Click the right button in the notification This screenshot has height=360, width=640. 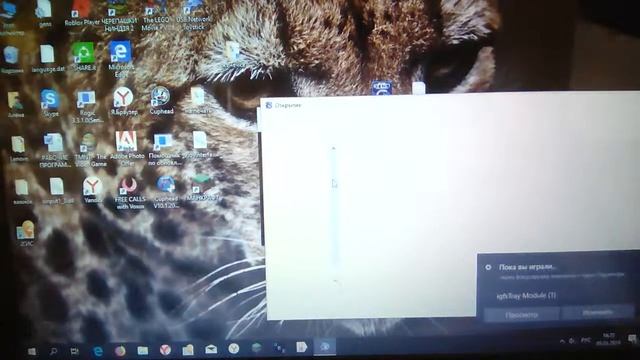(x=597, y=313)
